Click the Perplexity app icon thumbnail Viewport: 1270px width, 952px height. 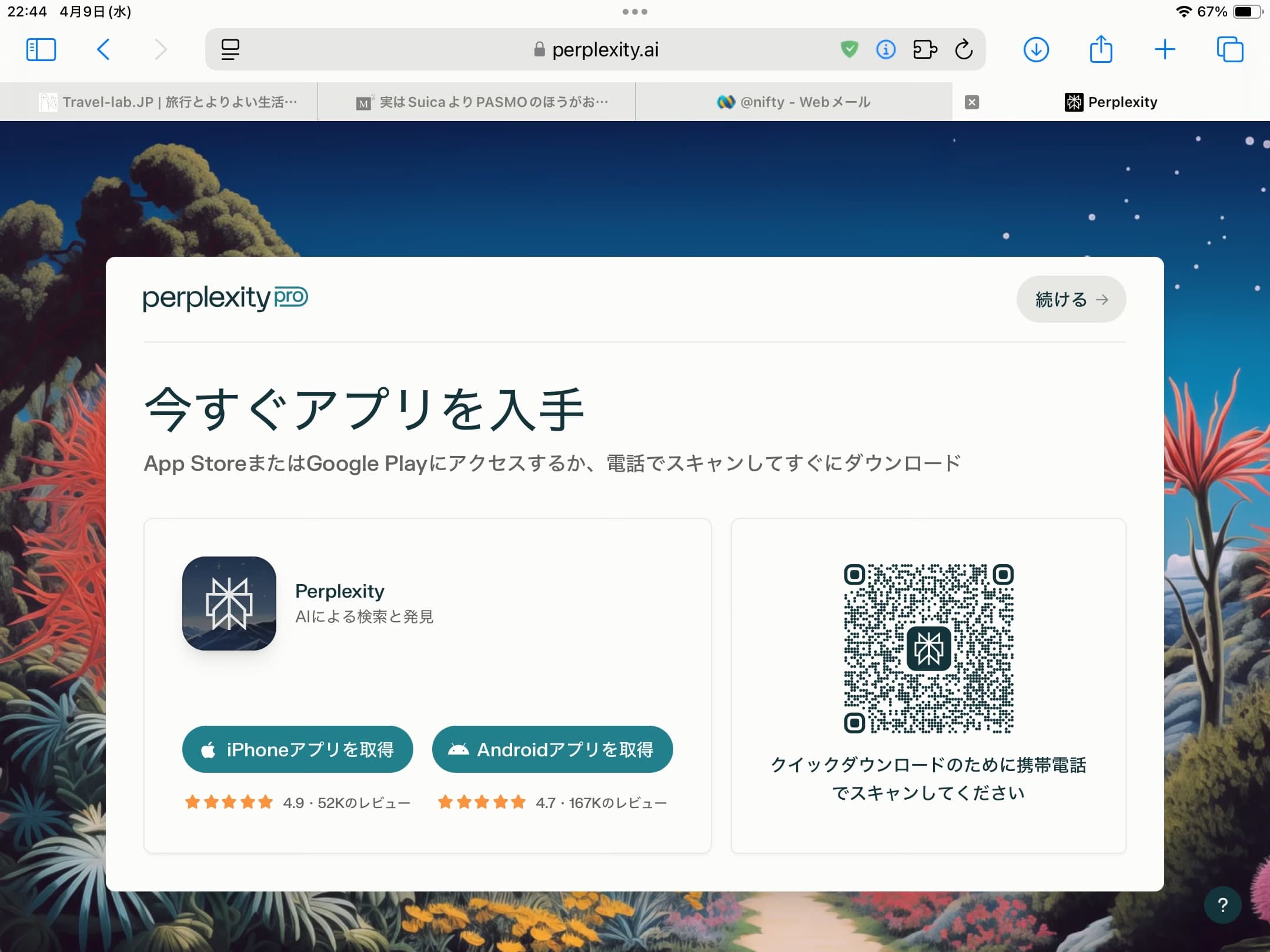[229, 604]
